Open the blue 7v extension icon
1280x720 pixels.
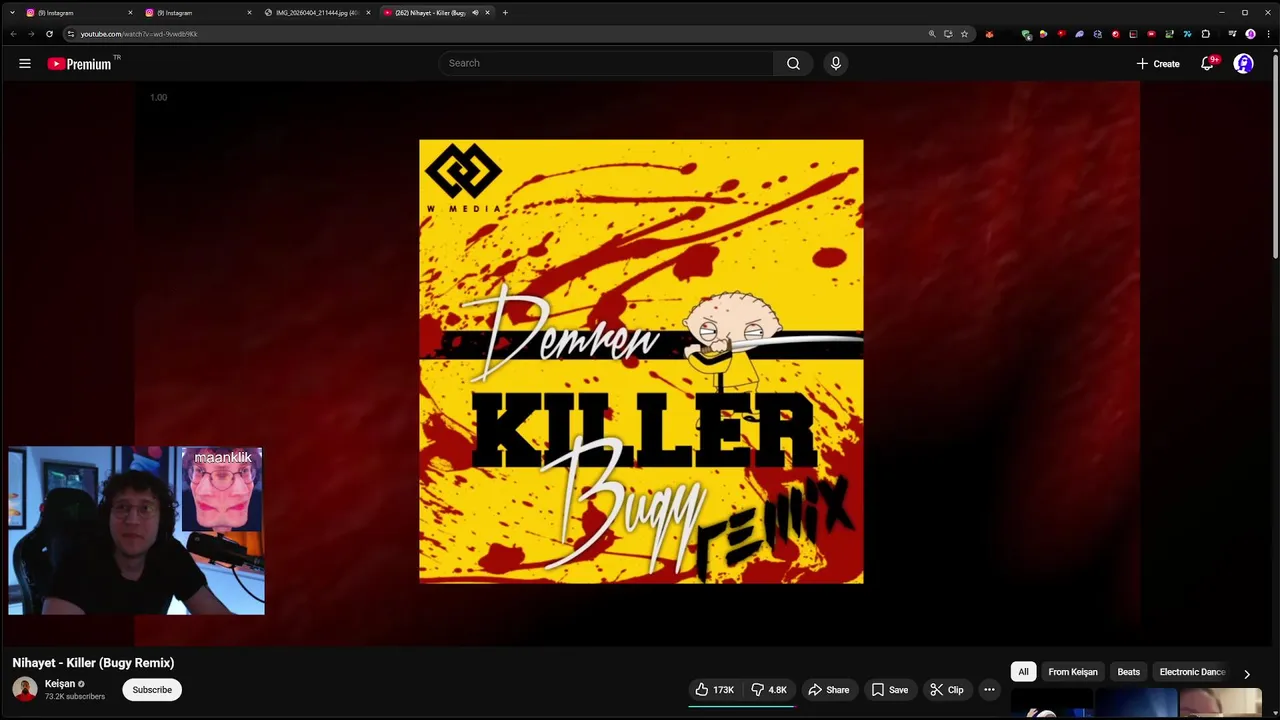1187,34
